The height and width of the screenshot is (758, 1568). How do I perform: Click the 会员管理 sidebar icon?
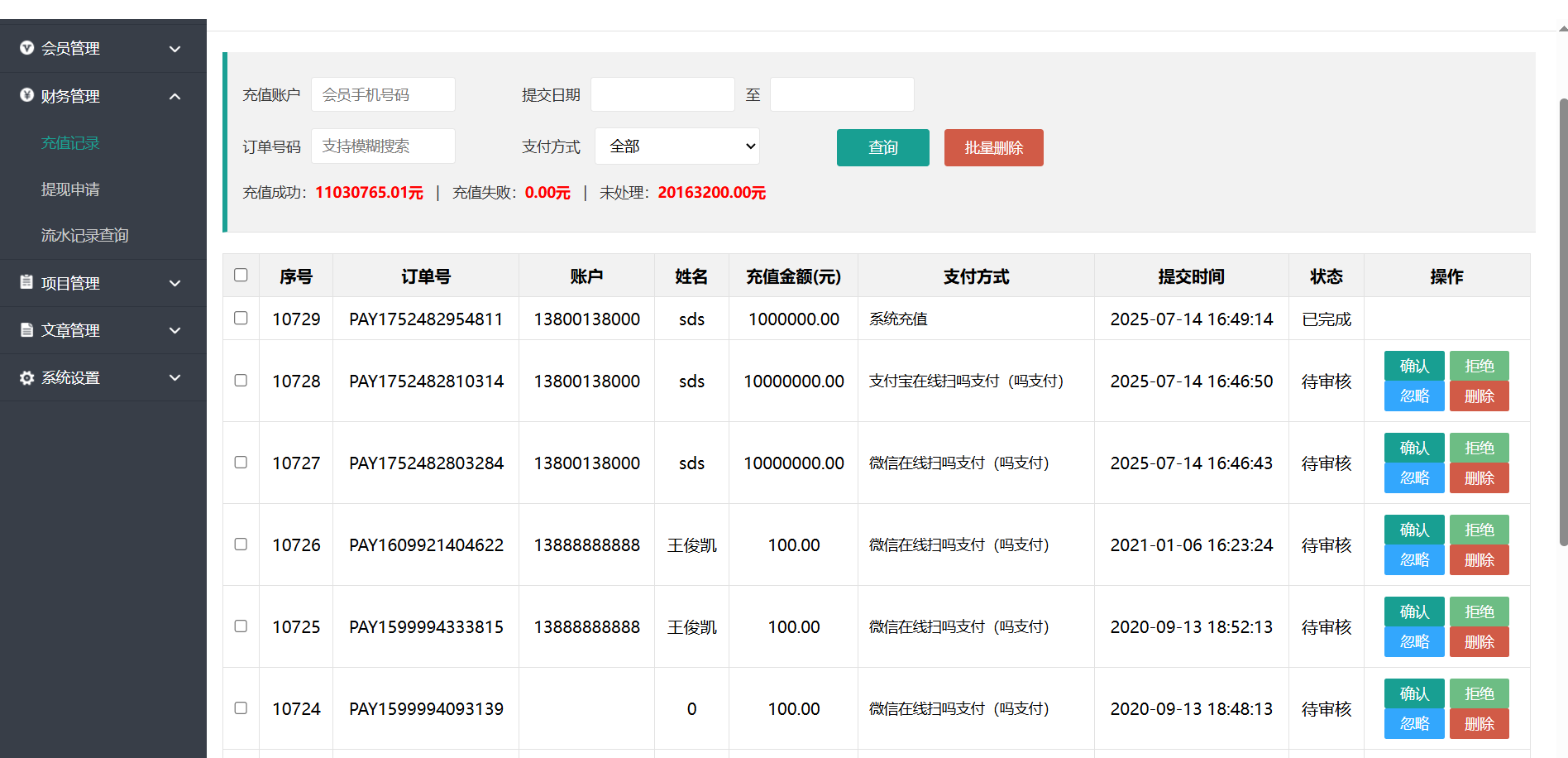tap(26, 48)
